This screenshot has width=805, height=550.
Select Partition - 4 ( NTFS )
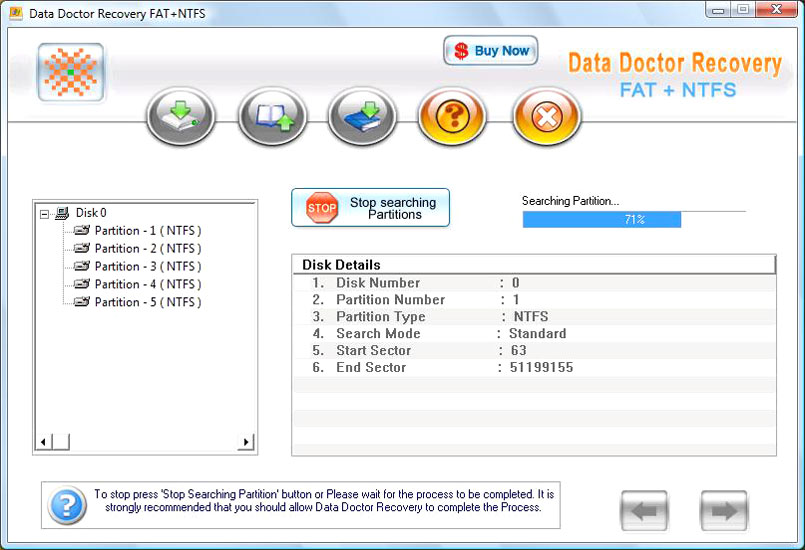tap(148, 284)
